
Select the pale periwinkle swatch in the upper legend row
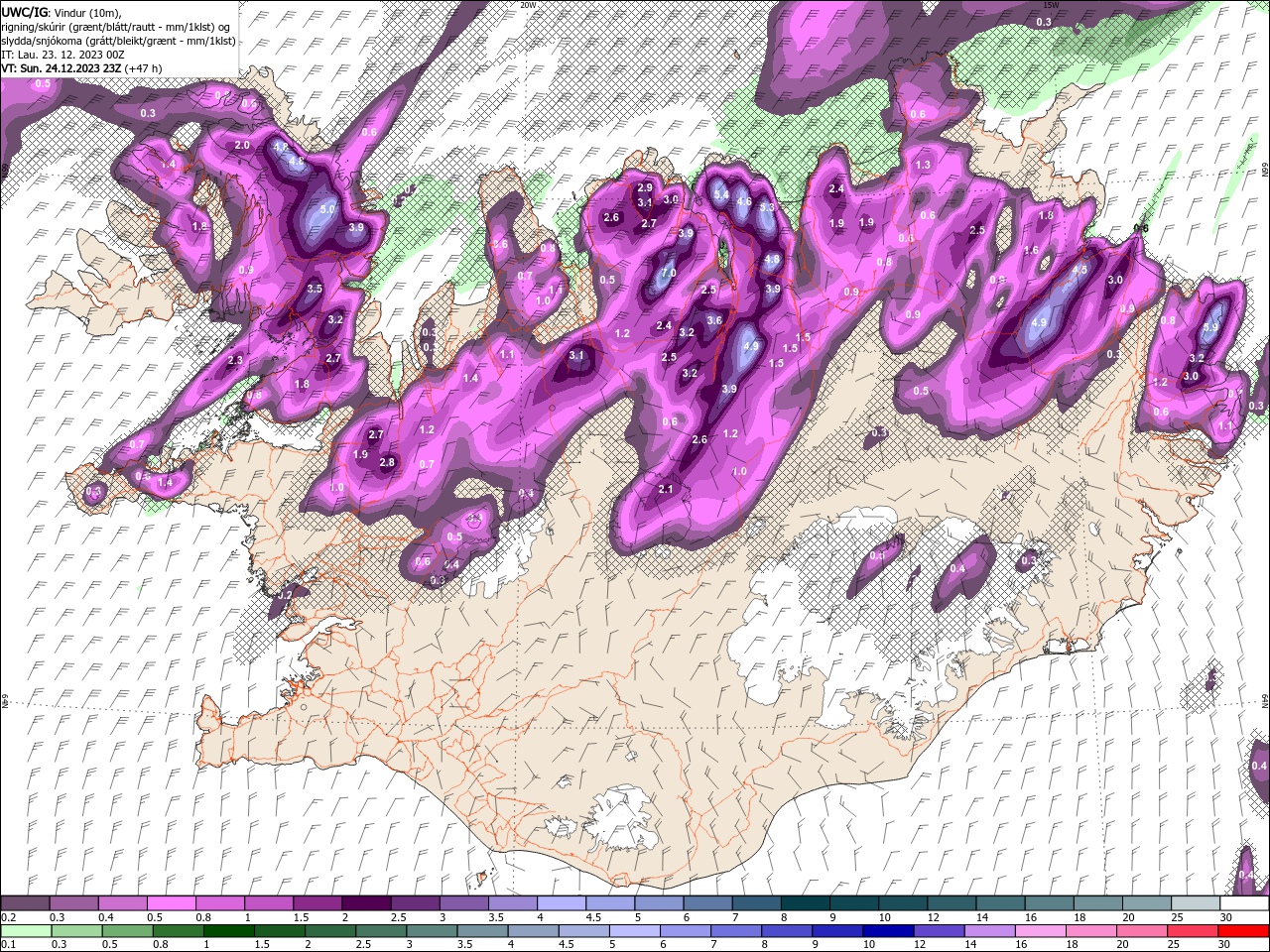click(562, 903)
